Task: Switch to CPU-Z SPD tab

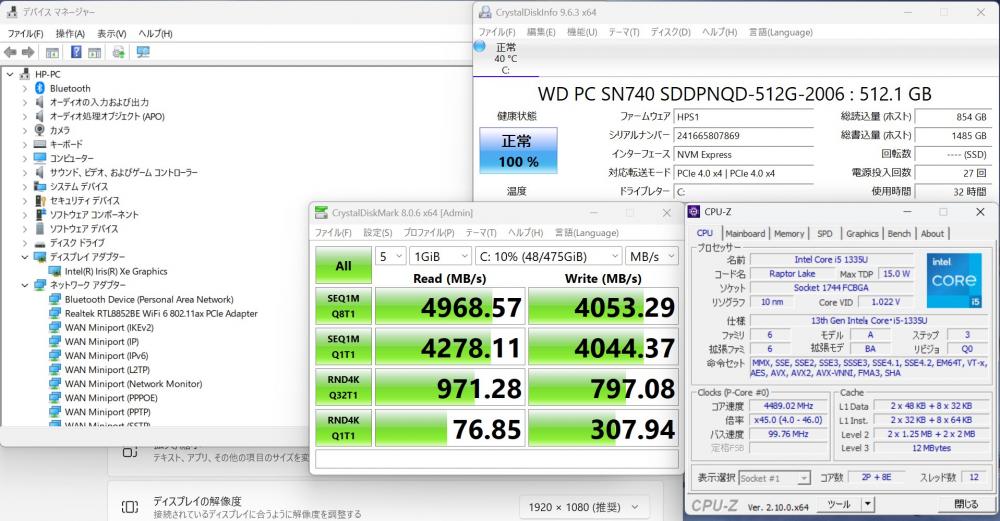Action: 825,233
